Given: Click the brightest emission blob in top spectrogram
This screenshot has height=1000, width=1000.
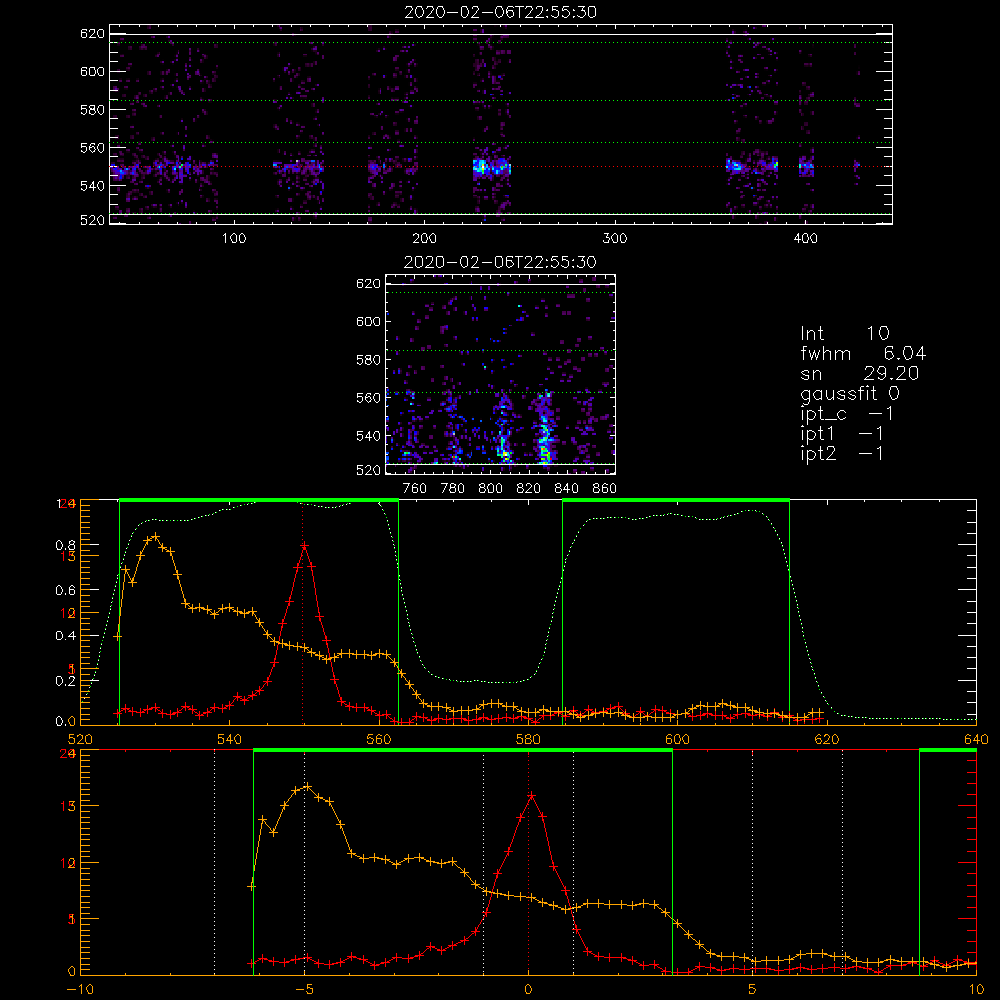Looking at the screenshot, I should [x=482, y=168].
